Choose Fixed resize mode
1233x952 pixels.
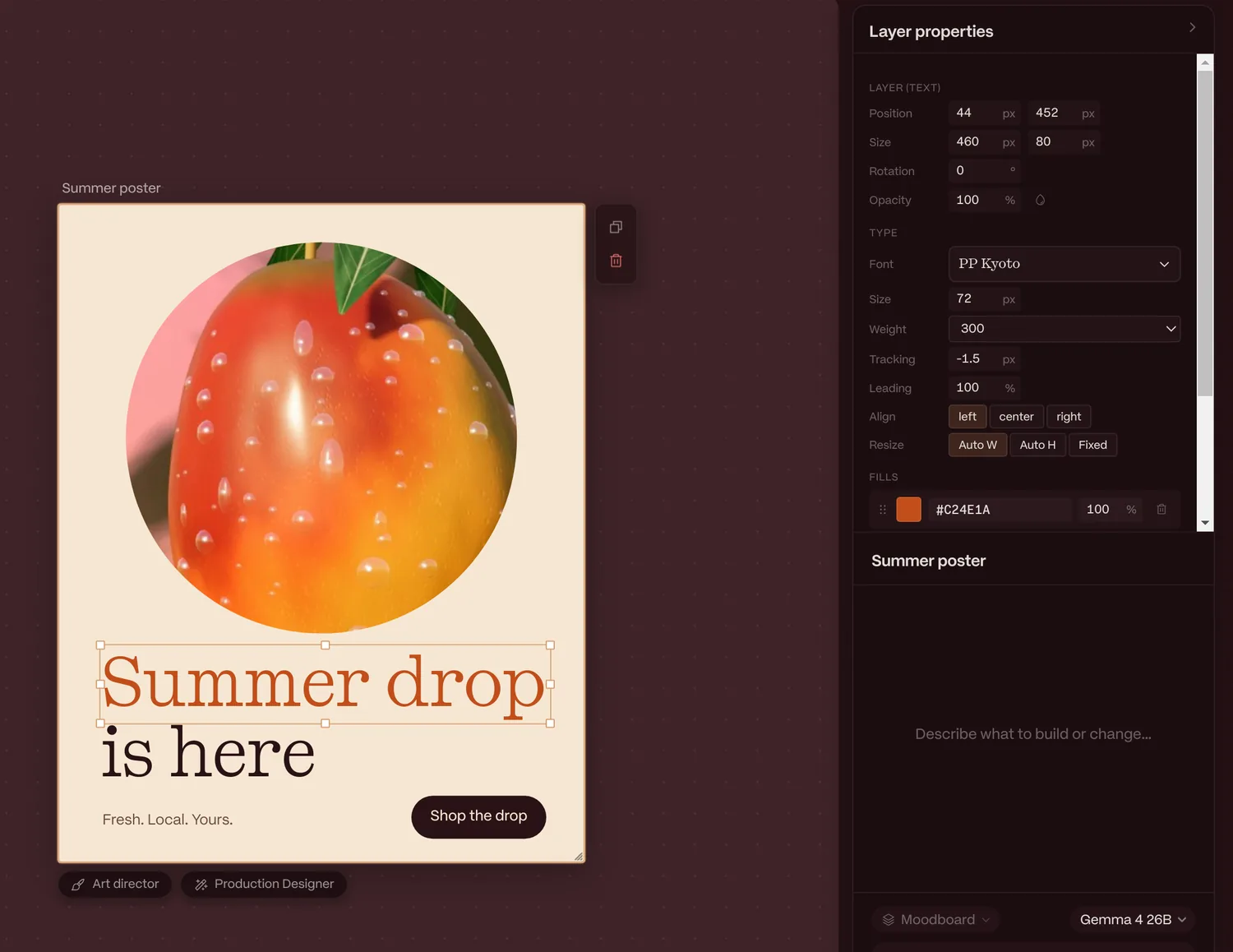(x=1092, y=445)
